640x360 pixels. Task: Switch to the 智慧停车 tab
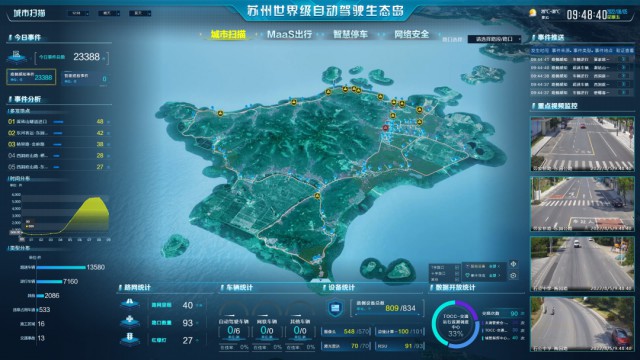tap(350, 34)
